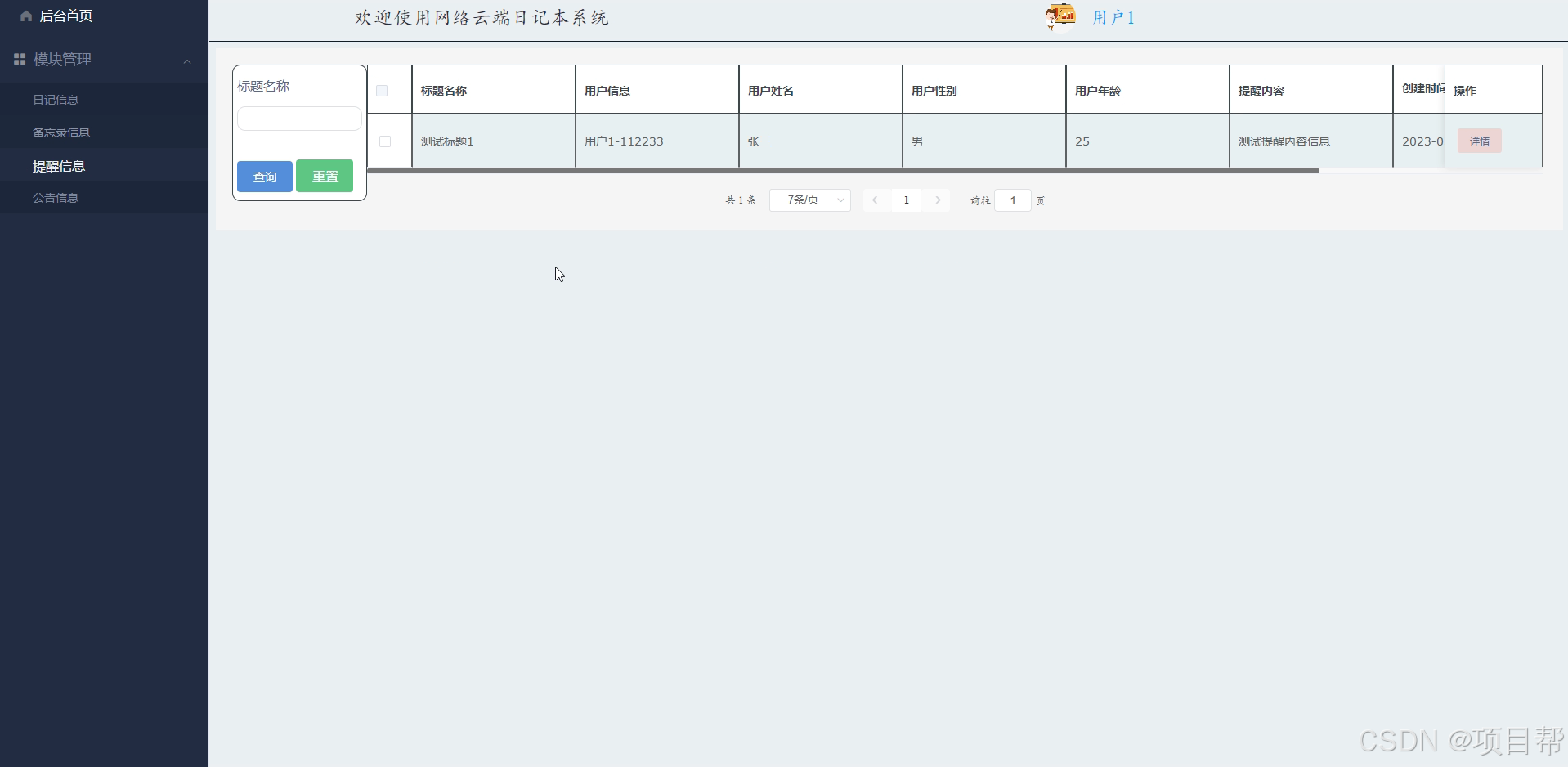This screenshot has height=767, width=1568.
Task: Click the 男 gender cell
Action: click(x=984, y=141)
